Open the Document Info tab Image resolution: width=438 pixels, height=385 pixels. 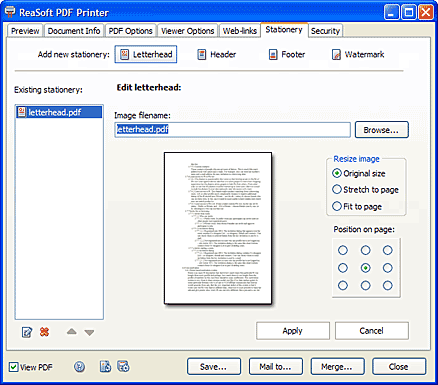[x=74, y=31]
